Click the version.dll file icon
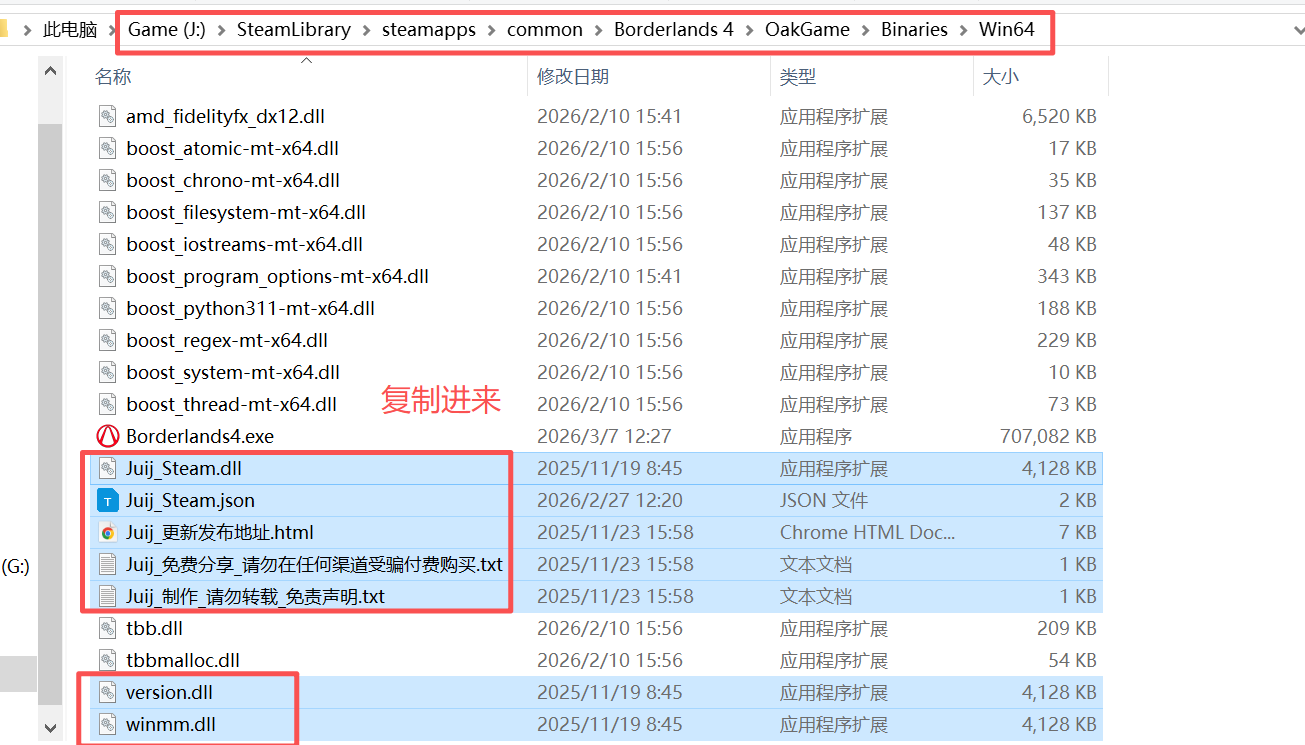The width and height of the screenshot is (1305, 745). click(107, 692)
